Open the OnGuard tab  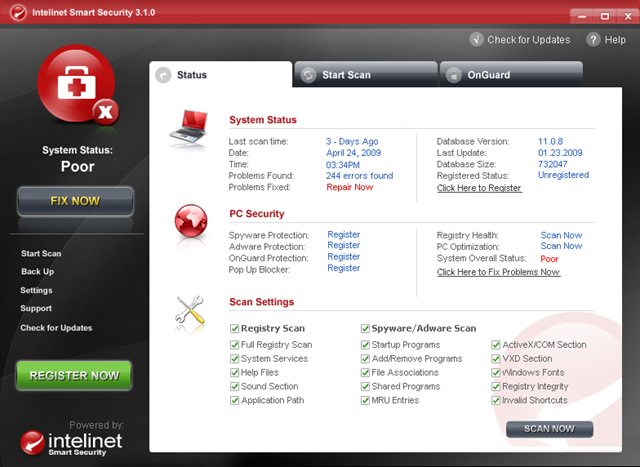(x=490, y=75)
